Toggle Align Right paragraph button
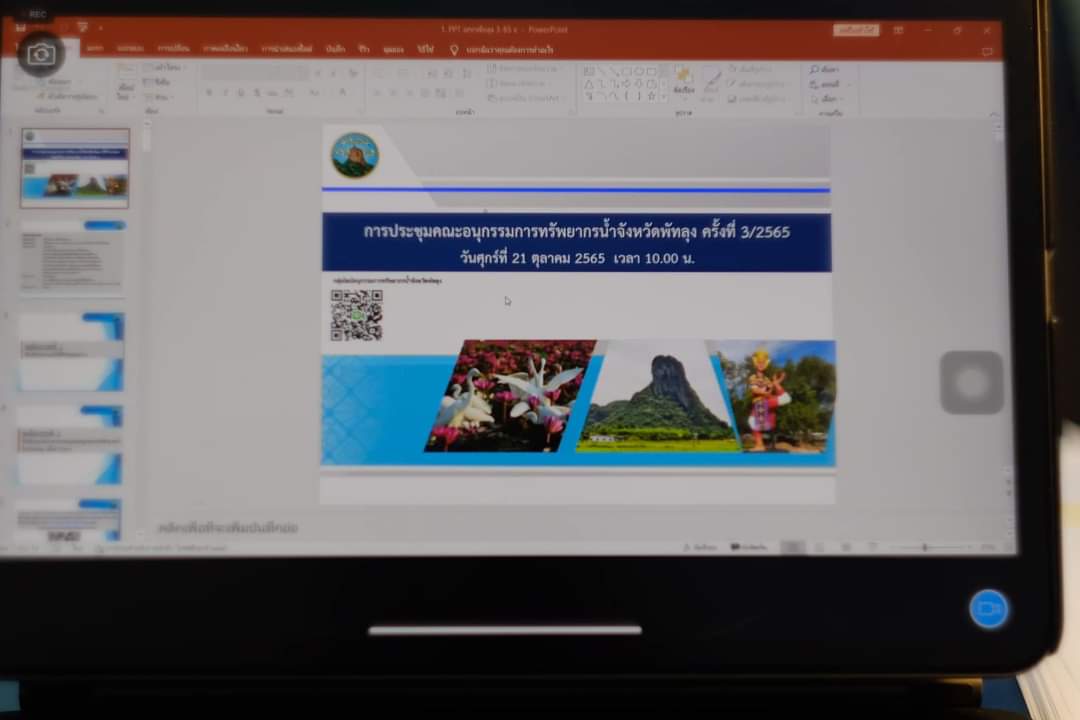Screen dimensions: 1080x720 pyautogui.click(x=409, y=92)
